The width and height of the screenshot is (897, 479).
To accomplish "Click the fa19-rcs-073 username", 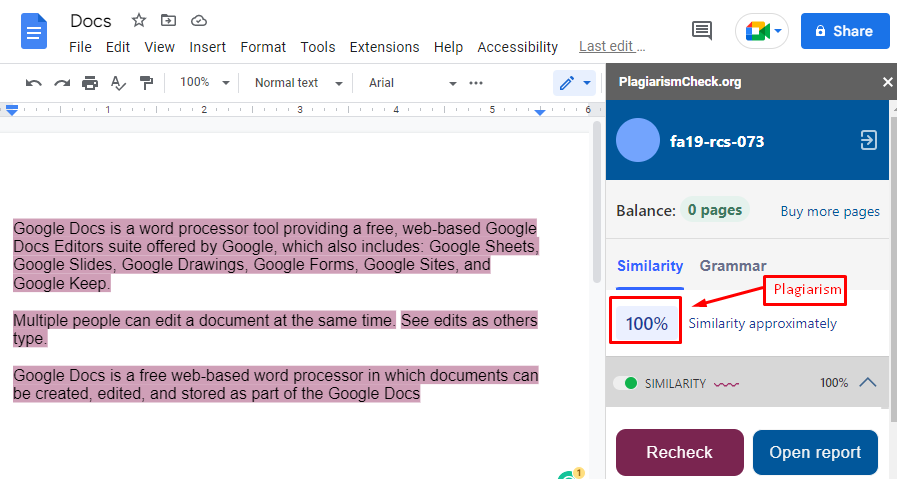I will tap(717, 141).
